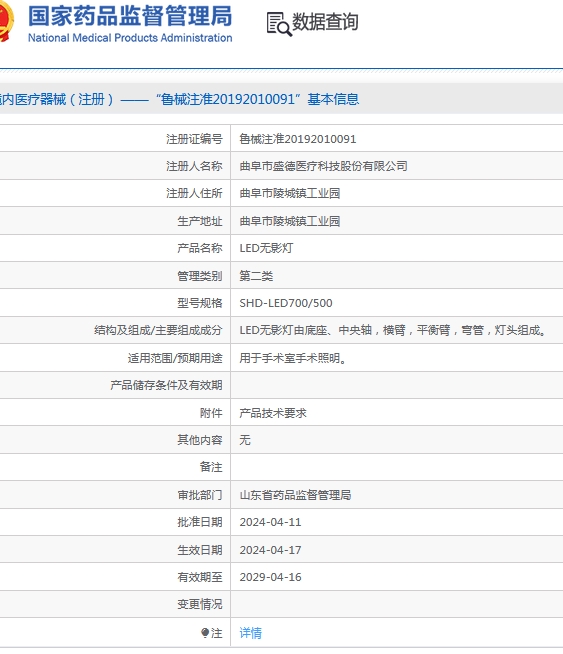Click the structure description starting LED无影灯由底座
563x654 pixels.
coord(393,330)
